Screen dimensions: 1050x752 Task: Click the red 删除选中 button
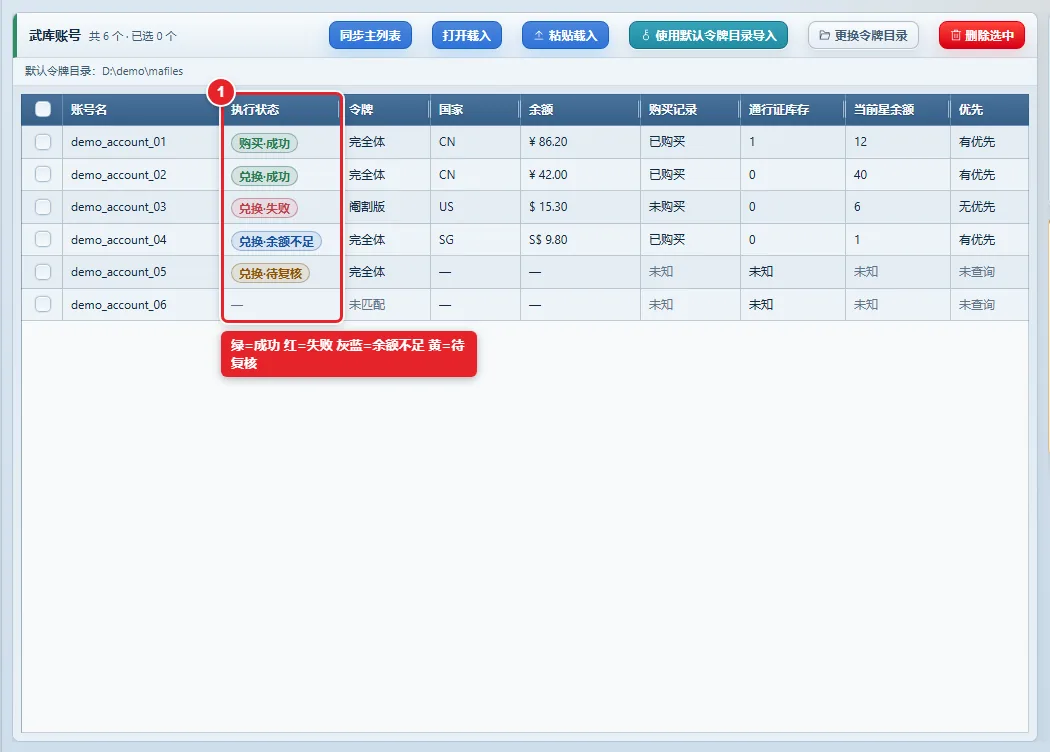(982, 35)
